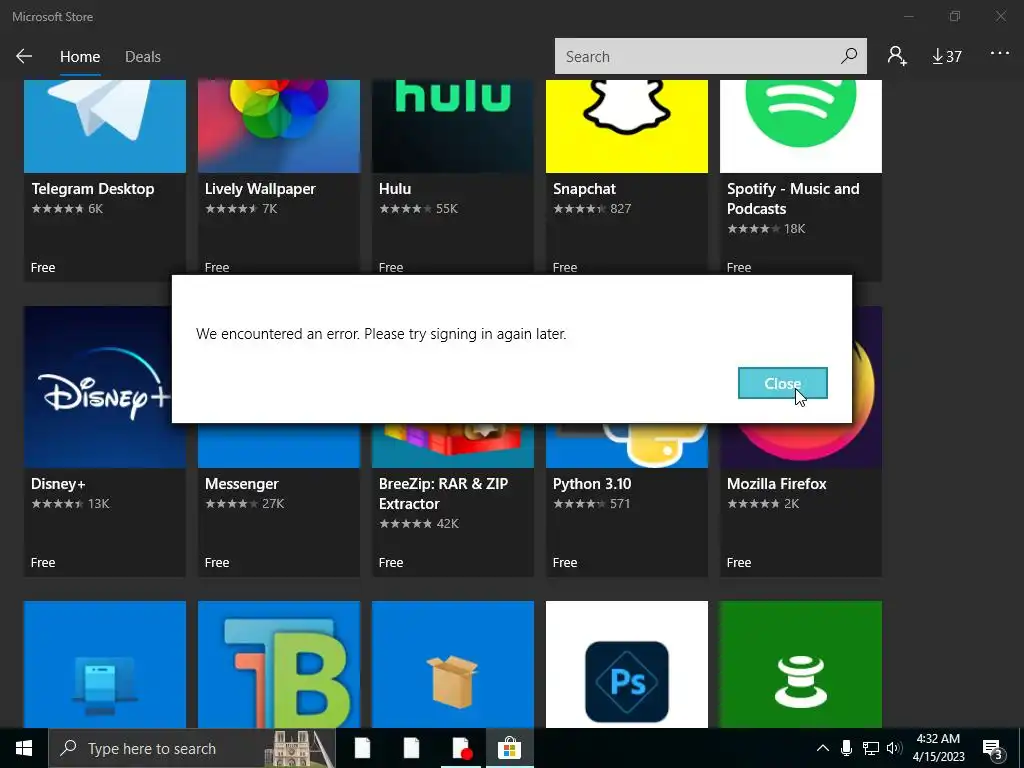This screenshot has height=768, width=1024.
Task: Open the blue laptop app tile
Action: (104, 664)
